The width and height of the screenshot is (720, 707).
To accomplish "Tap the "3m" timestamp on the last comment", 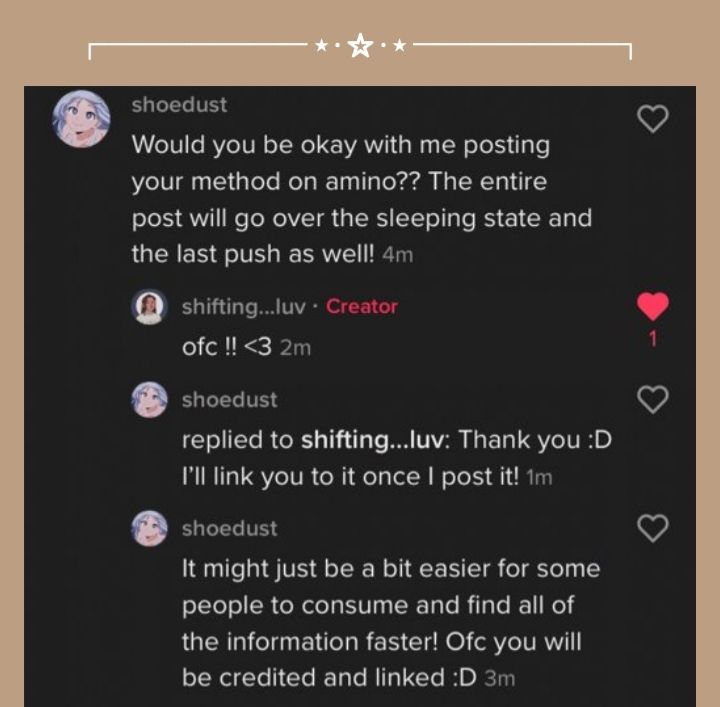I will pos(499,679).
